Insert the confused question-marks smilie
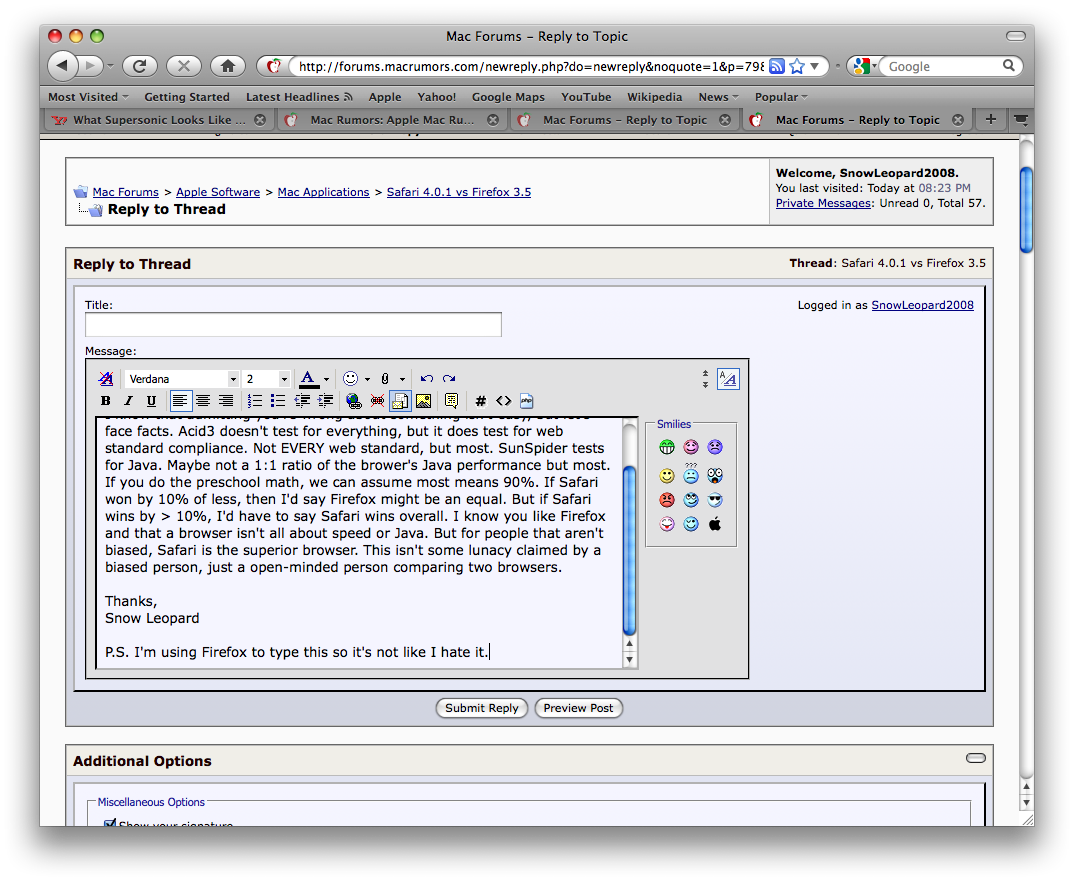The image size is (1074, 881). click(x=691, y=474)
